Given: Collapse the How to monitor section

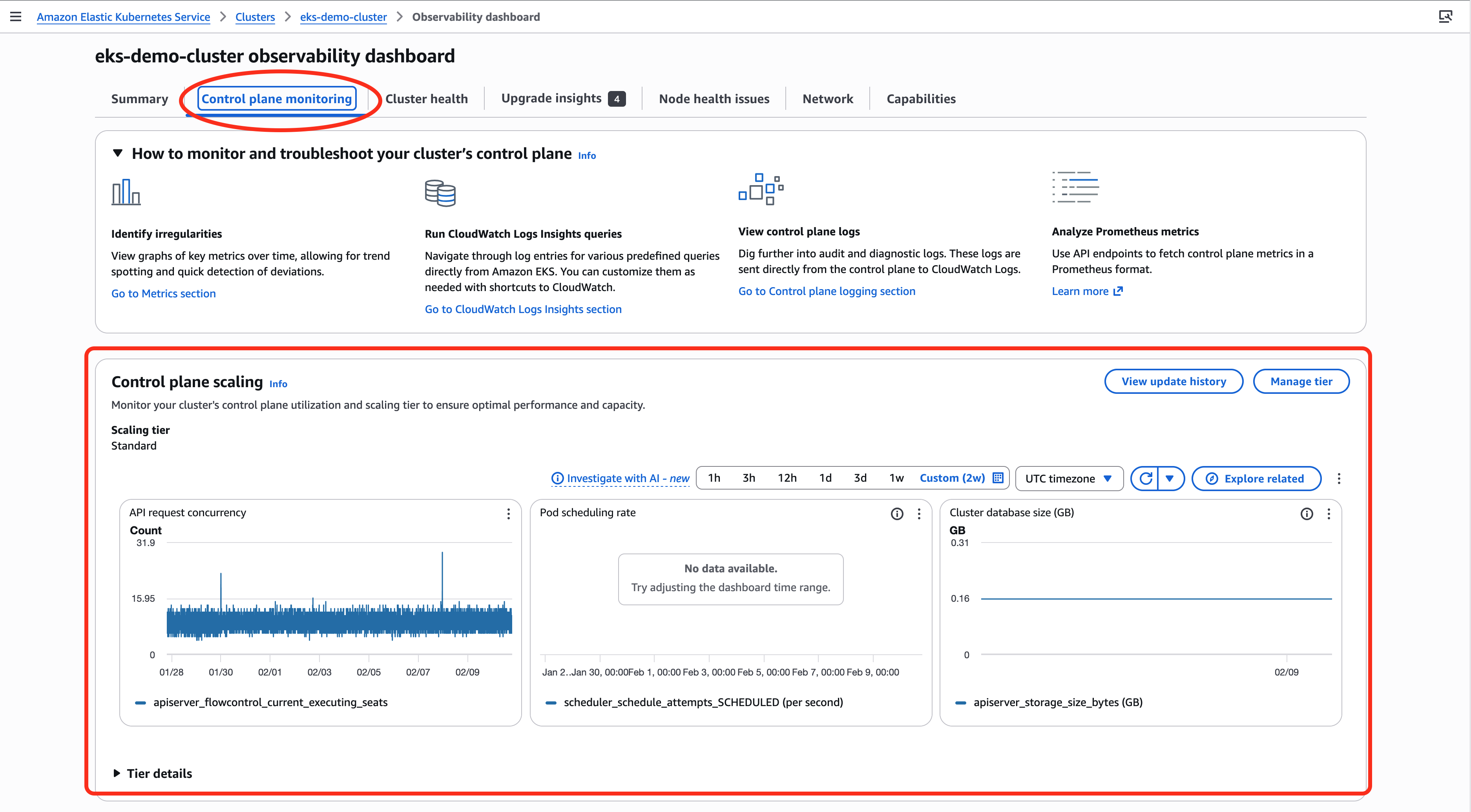Looking at the screenshot, I should tap(118, 153).
